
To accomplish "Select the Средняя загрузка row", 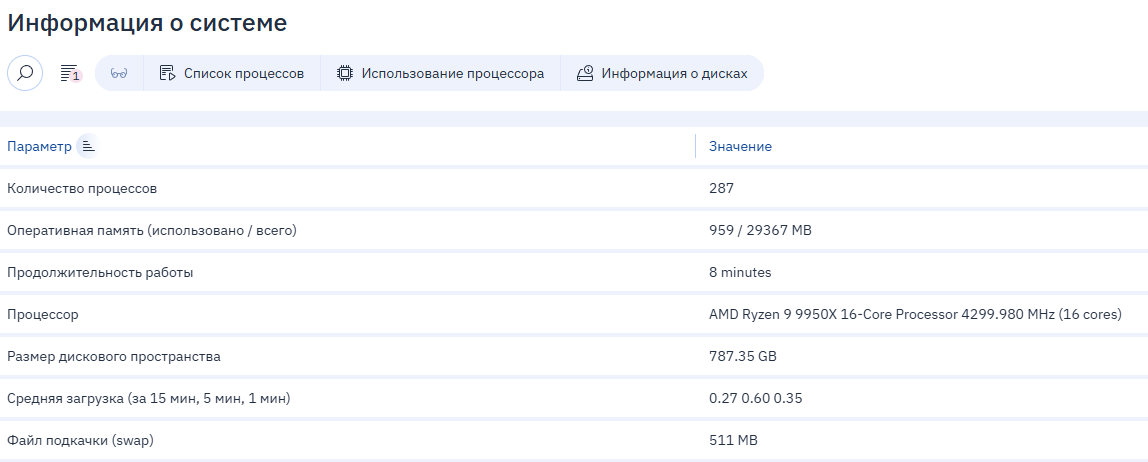I will click(x=148, y=398).
